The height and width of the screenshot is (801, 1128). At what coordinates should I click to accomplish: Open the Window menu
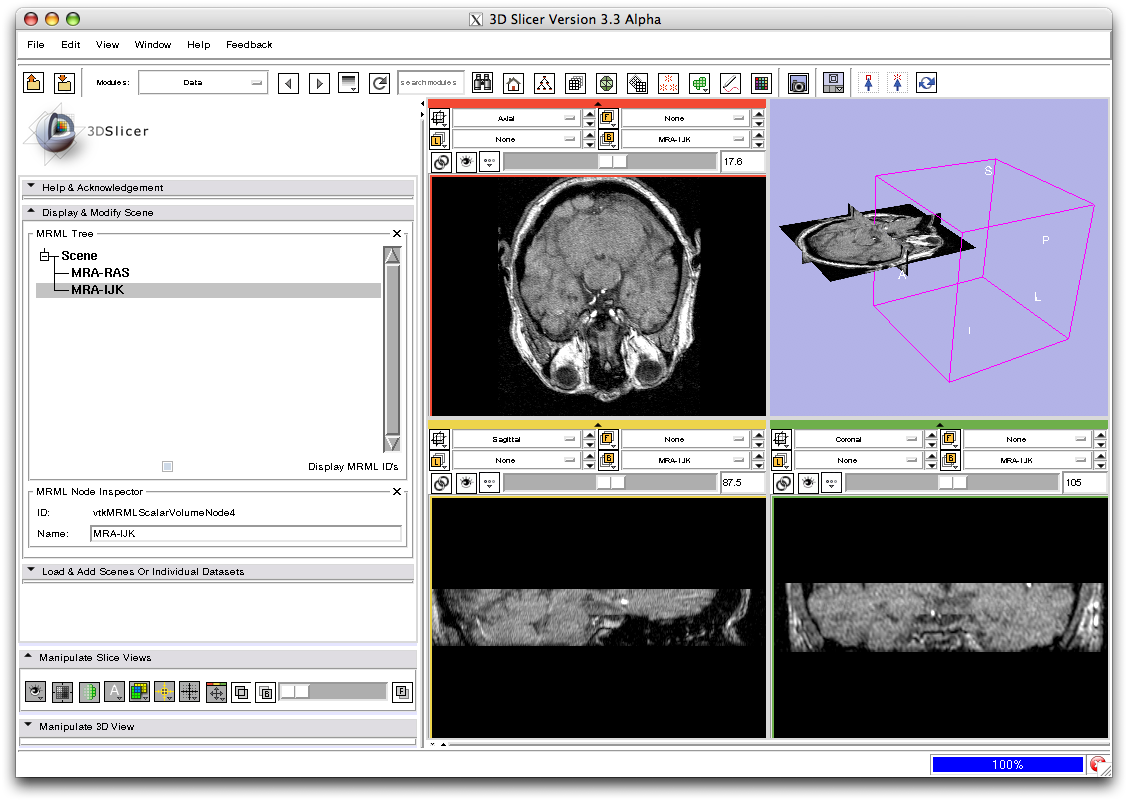click(x=153, y=45)
